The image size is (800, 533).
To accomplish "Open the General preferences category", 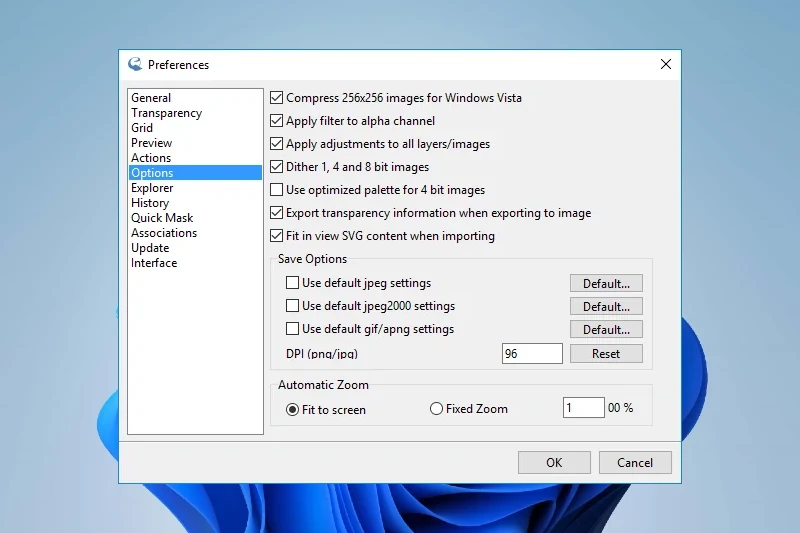I will pyautogui.click(x=151, y=98).
